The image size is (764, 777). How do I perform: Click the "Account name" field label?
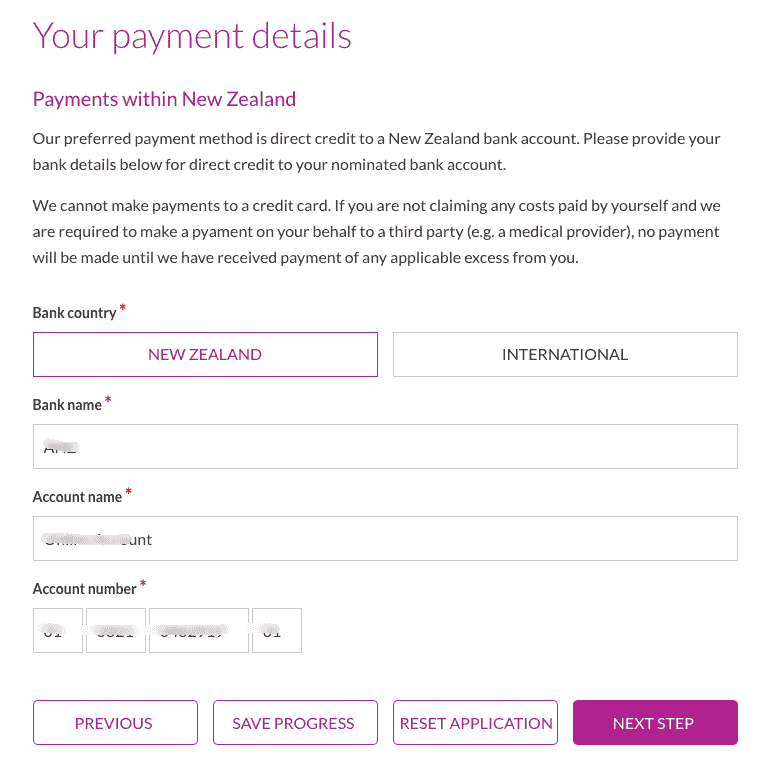point(77,497)
